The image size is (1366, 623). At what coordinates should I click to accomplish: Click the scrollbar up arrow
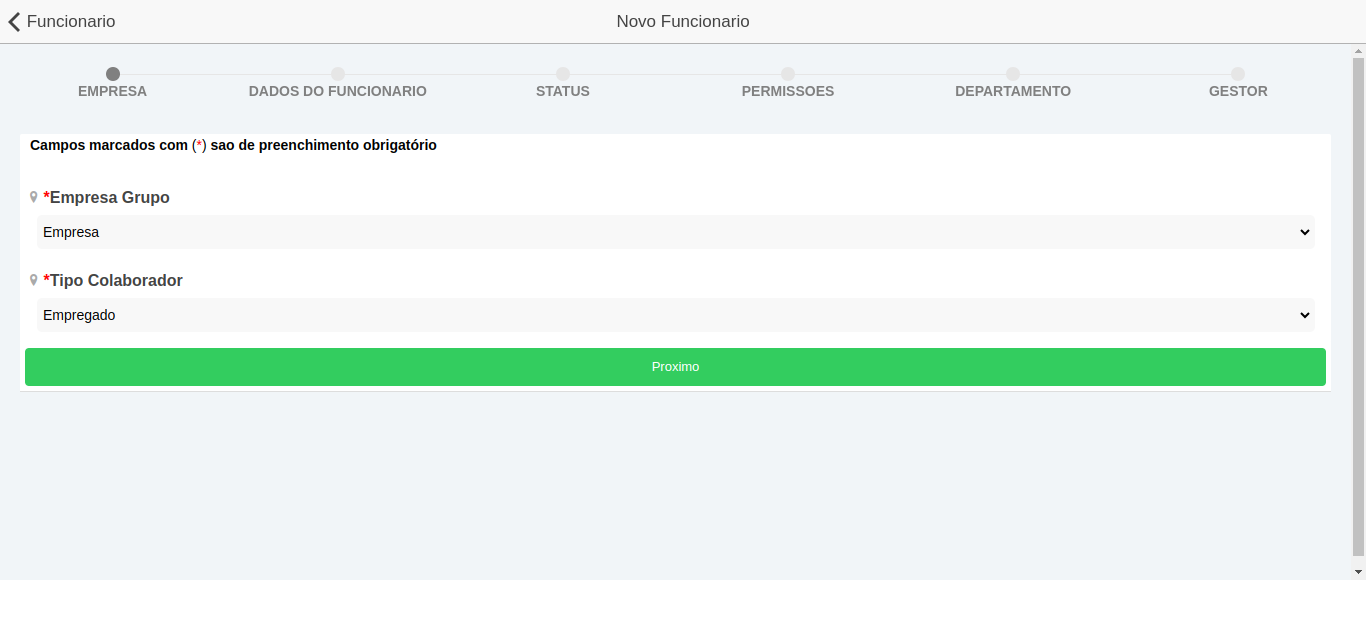1358,51
